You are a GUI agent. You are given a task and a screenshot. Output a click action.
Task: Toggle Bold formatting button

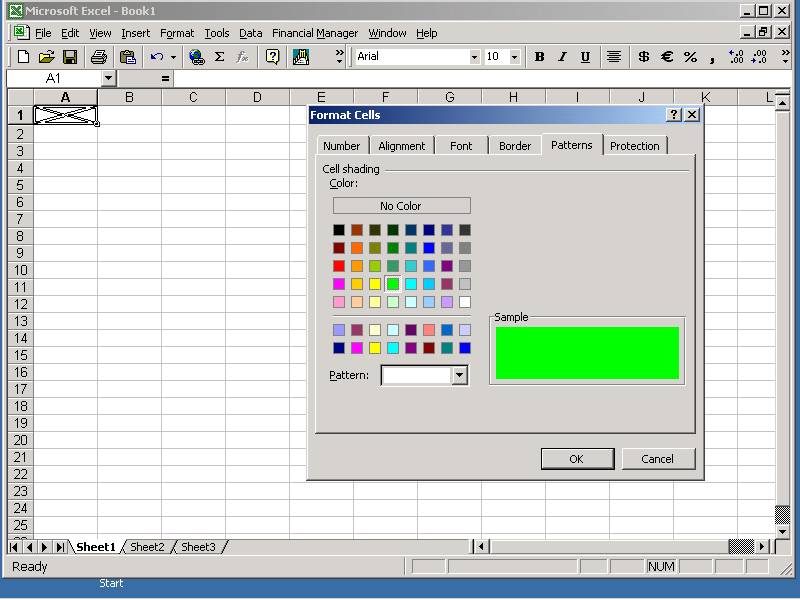[x=540, y=57]
